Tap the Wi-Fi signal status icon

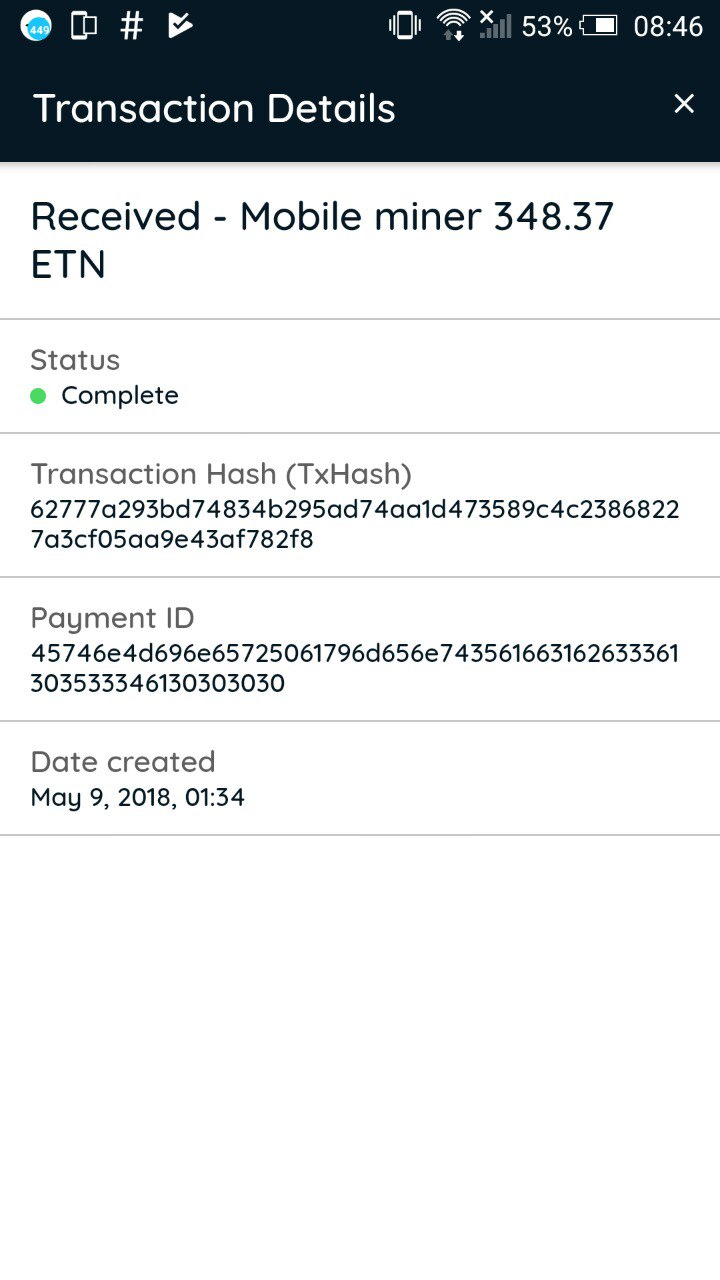453,26
